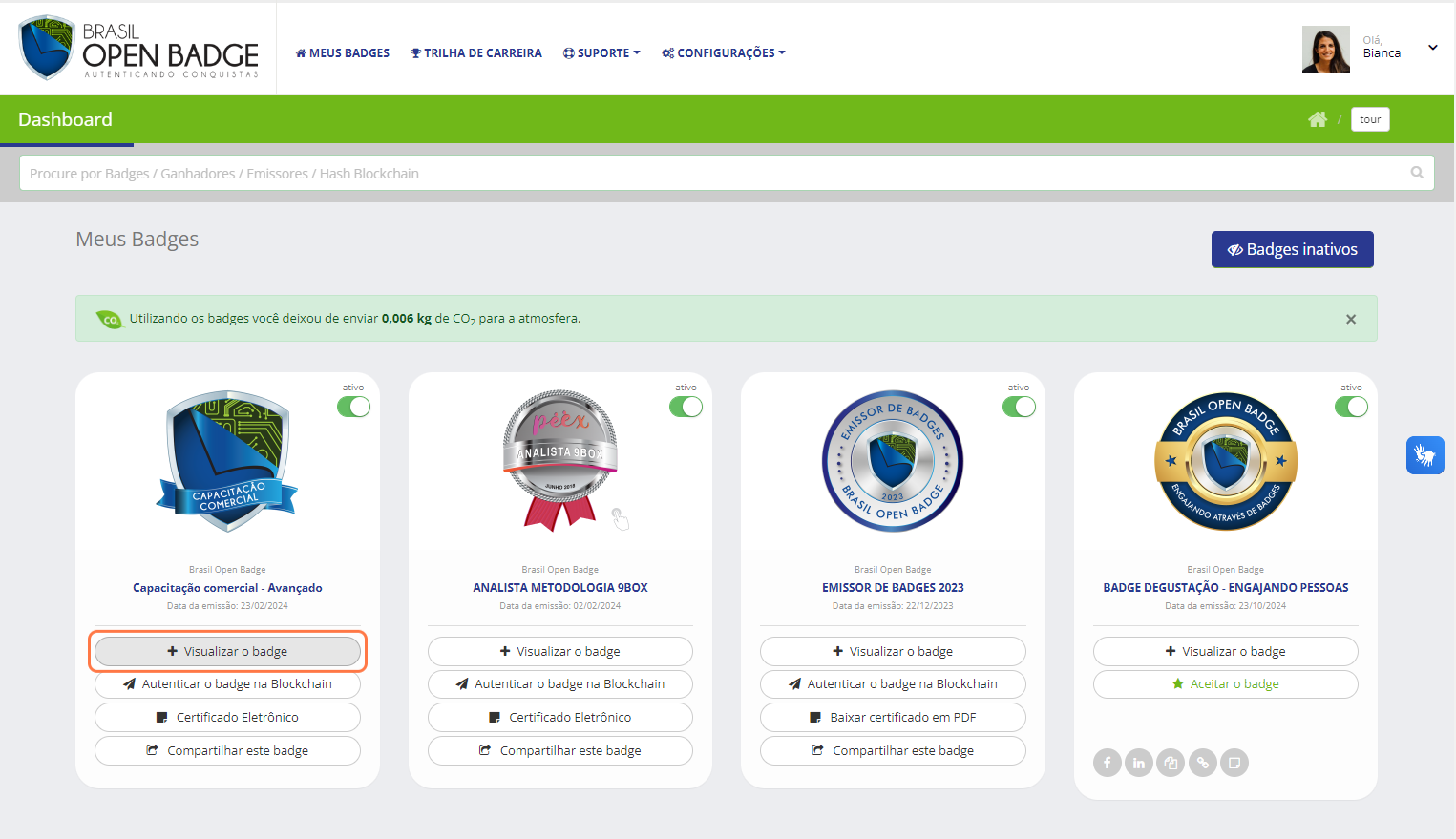
Task: Open the Meus Badges menu item
Action: point(342,53)
